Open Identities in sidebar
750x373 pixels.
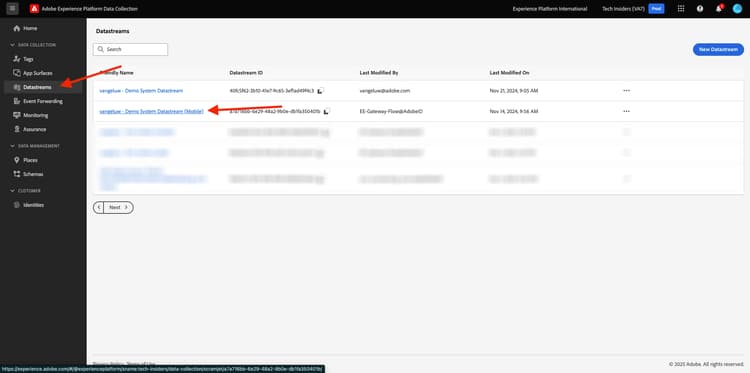click(33, 205)
